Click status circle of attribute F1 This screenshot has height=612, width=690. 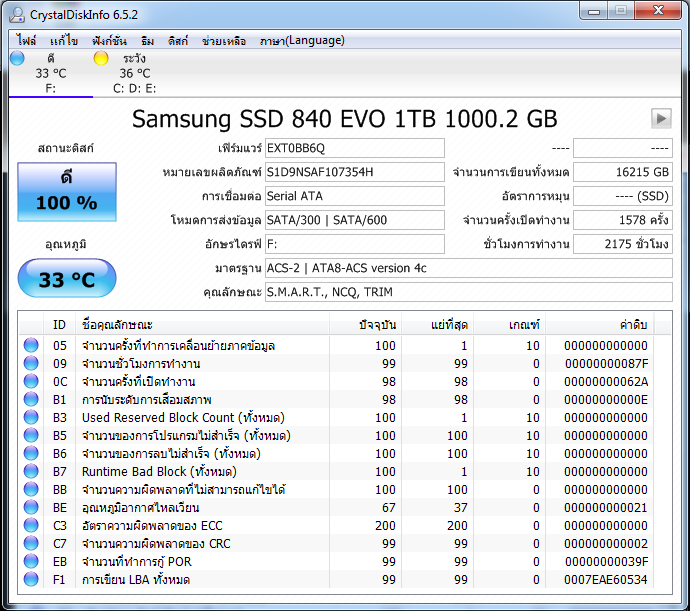31,579
